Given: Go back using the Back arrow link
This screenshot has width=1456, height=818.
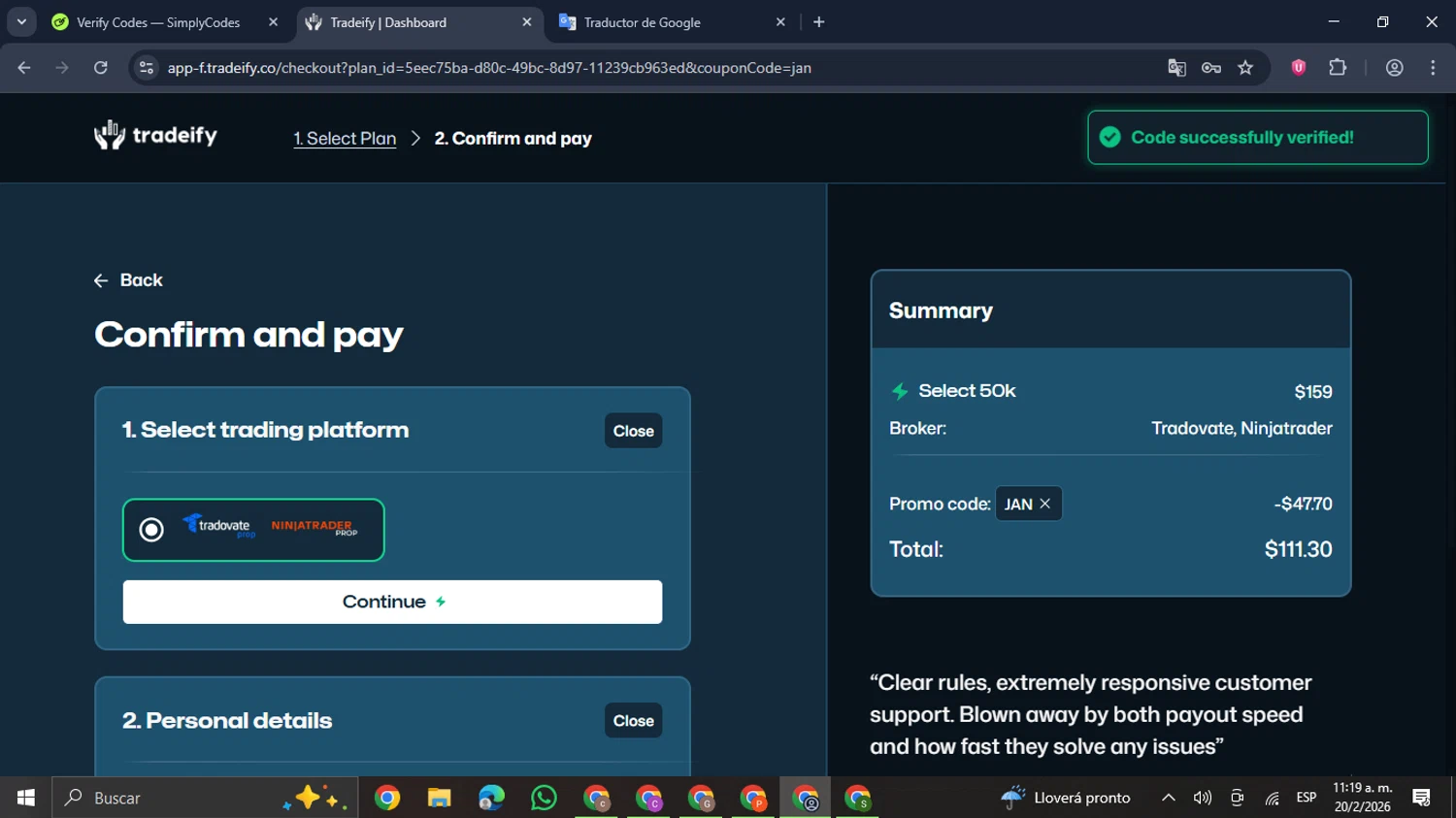Looking at the screenshot, I should pos(128,280).
